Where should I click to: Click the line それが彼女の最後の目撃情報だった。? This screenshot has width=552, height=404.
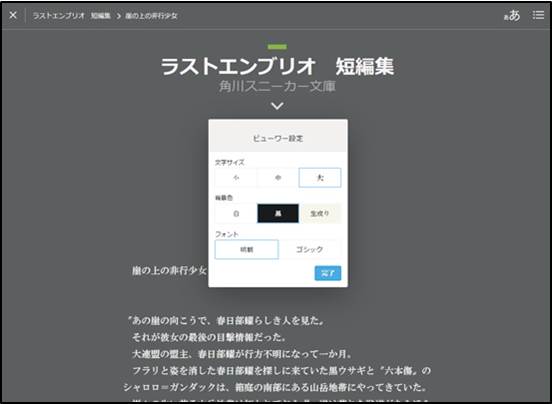[209, 337]
